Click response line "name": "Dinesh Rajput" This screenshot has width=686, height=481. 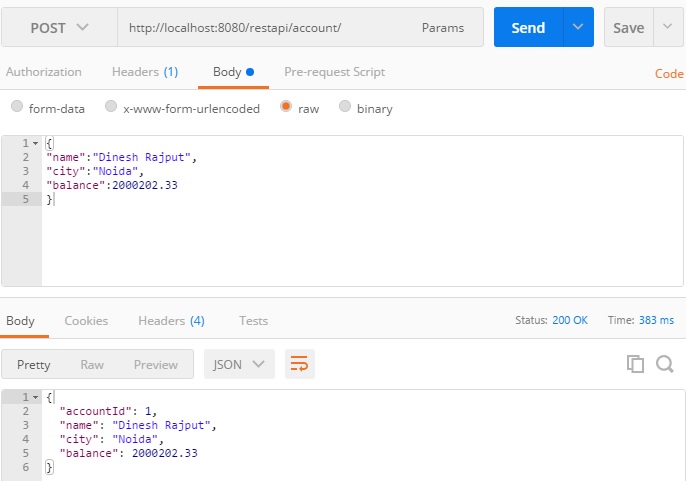click(x=138, y=425)
